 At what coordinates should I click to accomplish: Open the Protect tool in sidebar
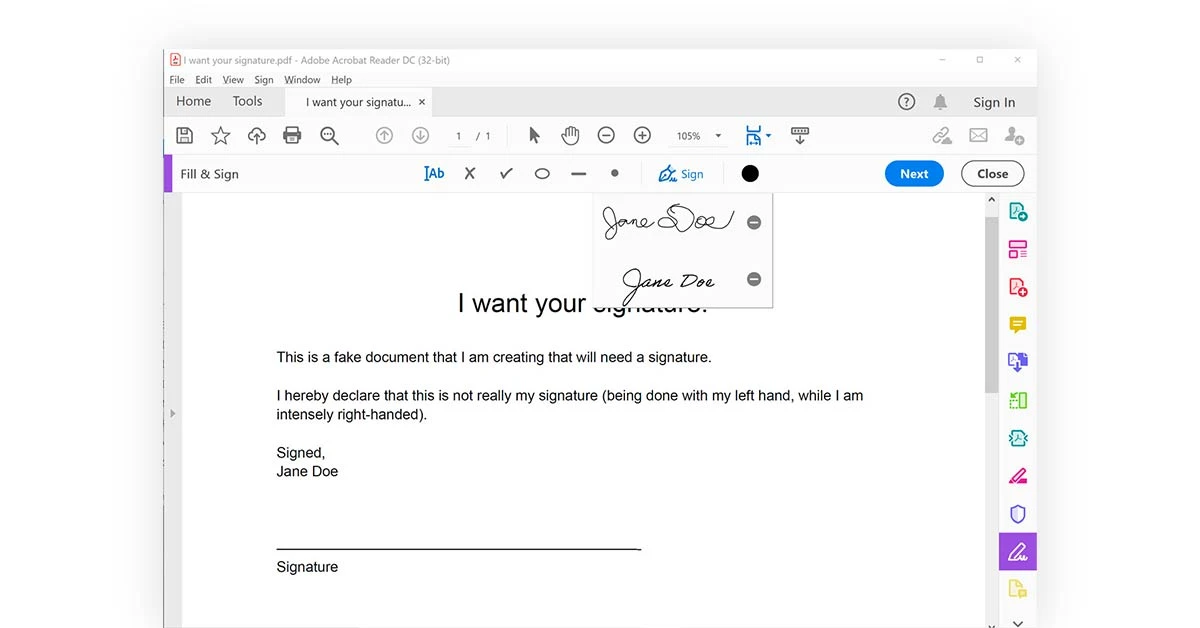(1017, 513)
